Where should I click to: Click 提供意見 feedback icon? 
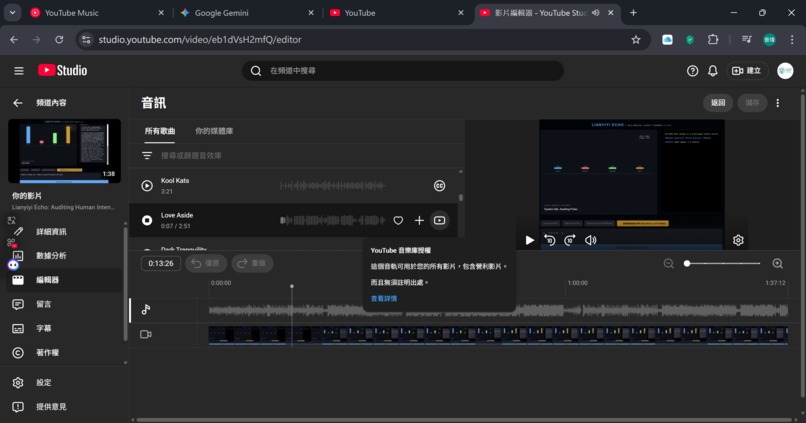point(18,407)
